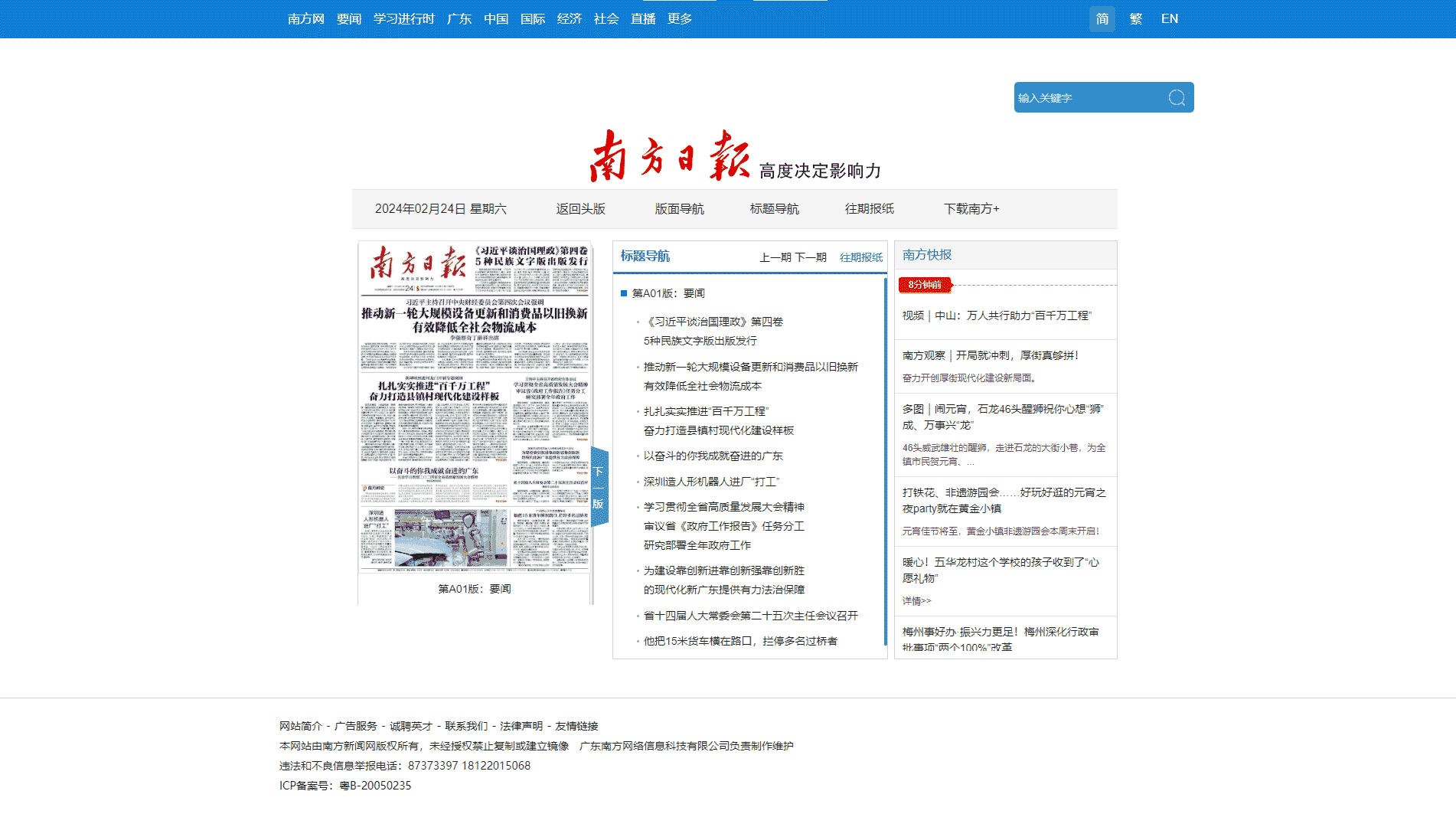Open 诚聘英才 footer link
The image size is (1456, 827).
[411, 726]
